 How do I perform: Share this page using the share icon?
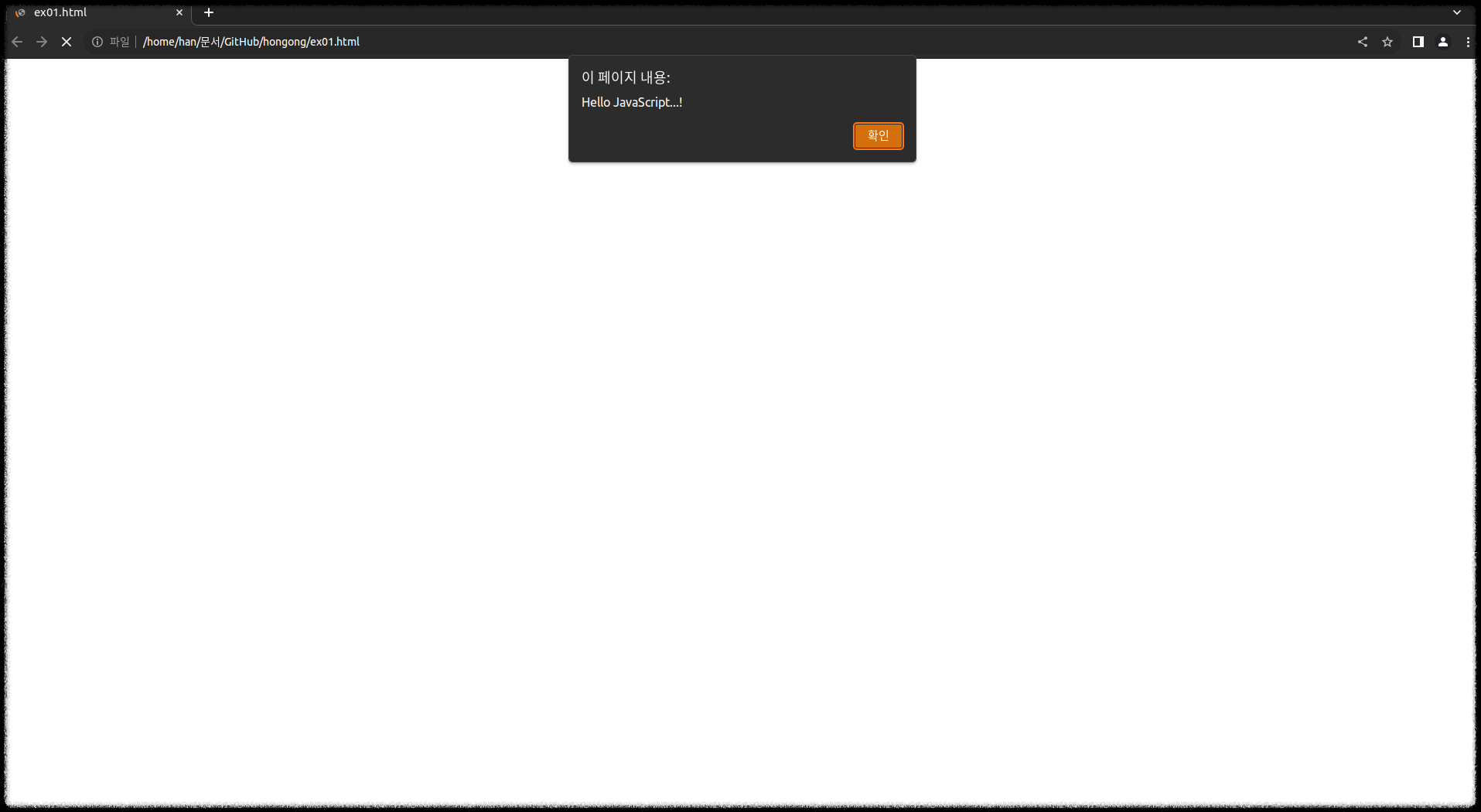(1363, 42)
